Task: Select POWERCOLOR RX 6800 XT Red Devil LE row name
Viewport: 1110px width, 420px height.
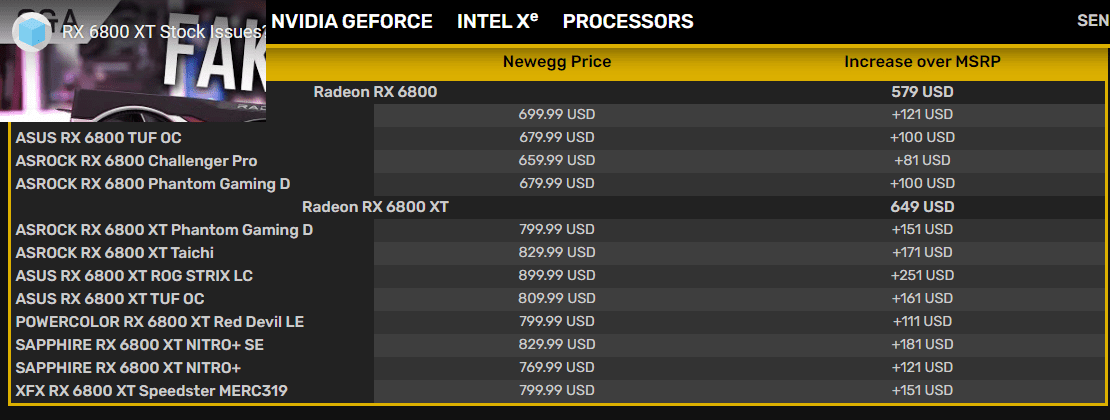Action: pyautogui.click(x=160, y=322)
